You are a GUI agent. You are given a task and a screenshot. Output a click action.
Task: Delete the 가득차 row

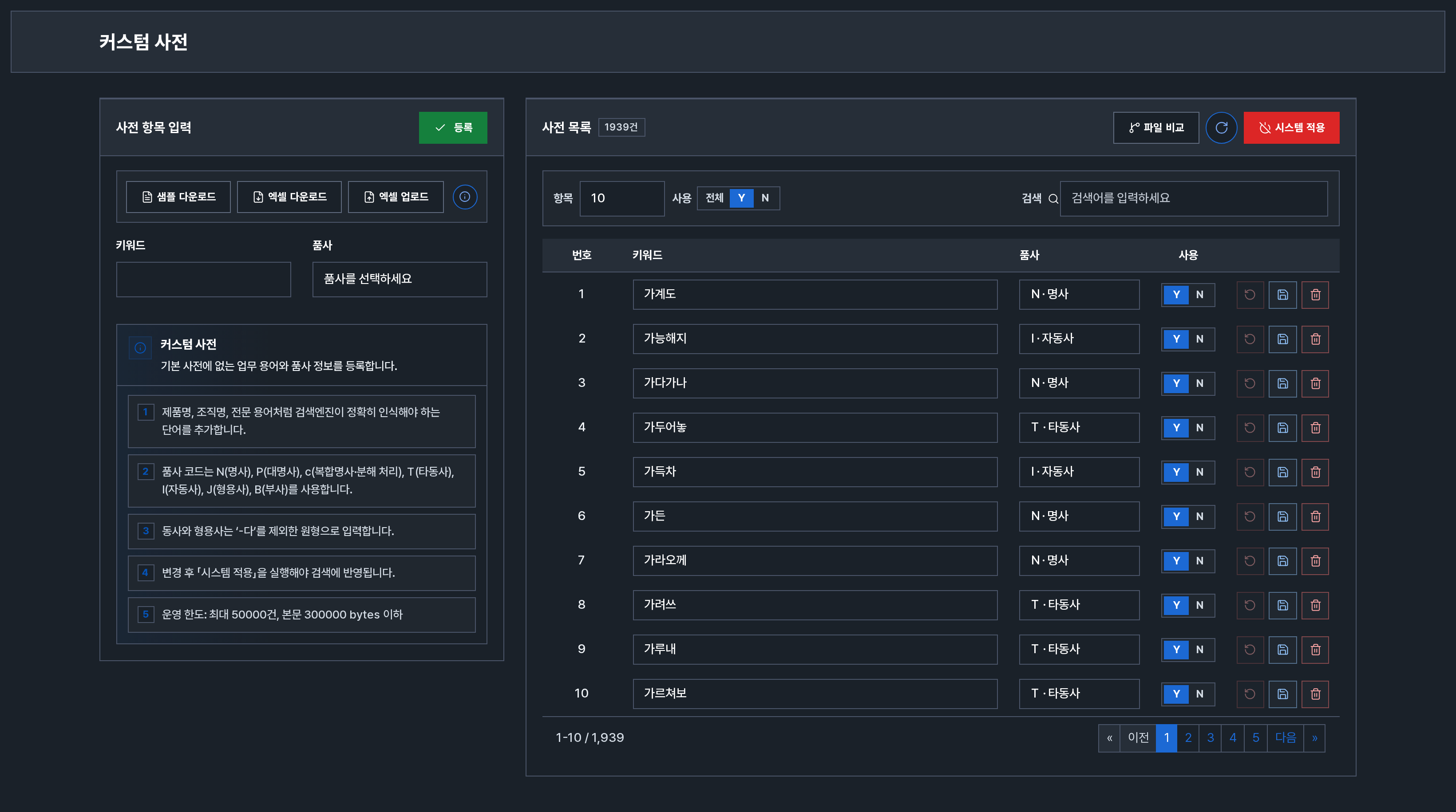[1315, 472]
